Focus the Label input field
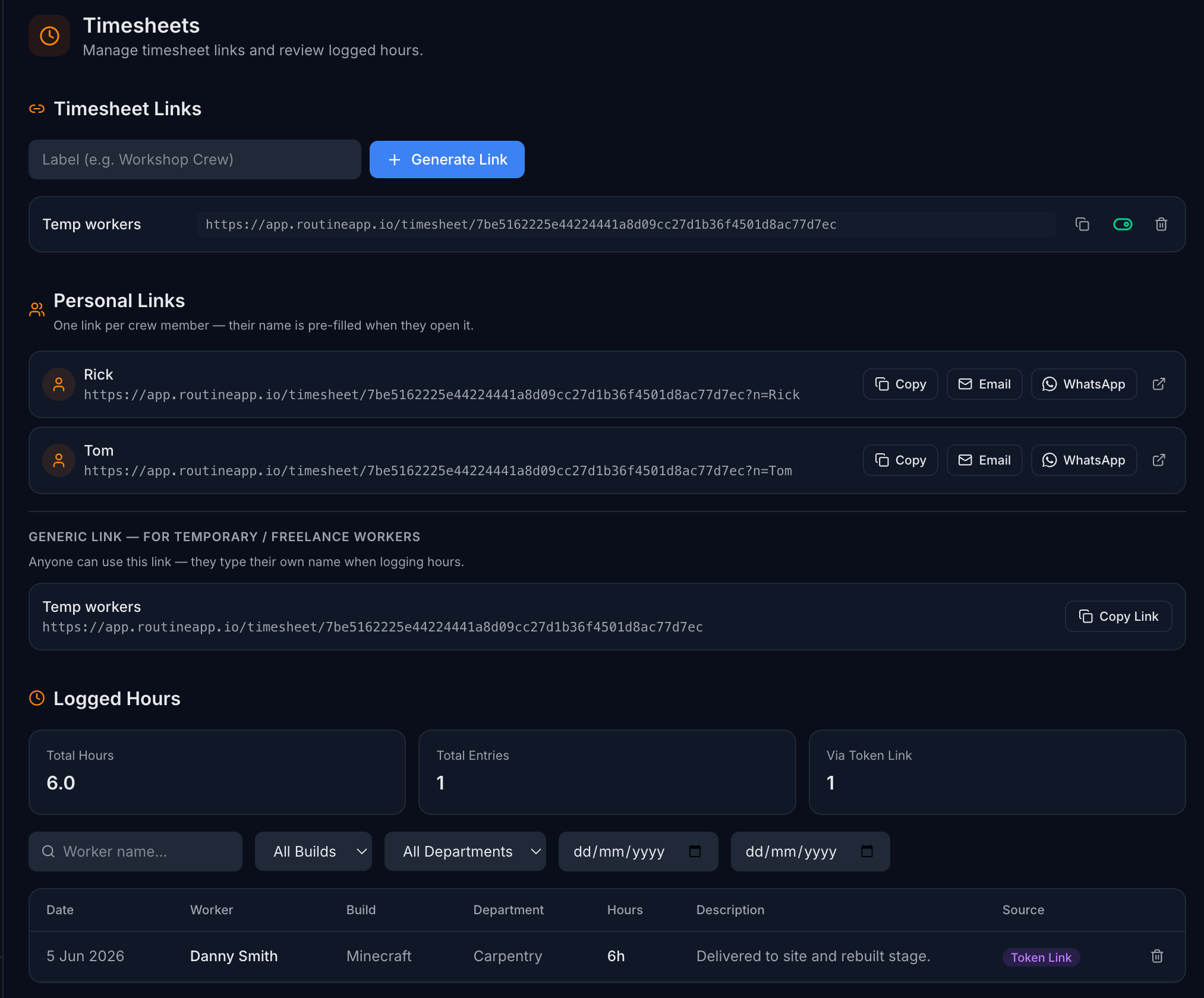 195,159
